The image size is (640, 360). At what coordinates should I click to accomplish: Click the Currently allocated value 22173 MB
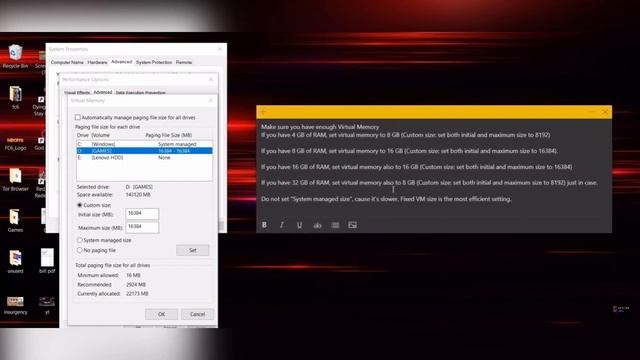coord(137,293)
